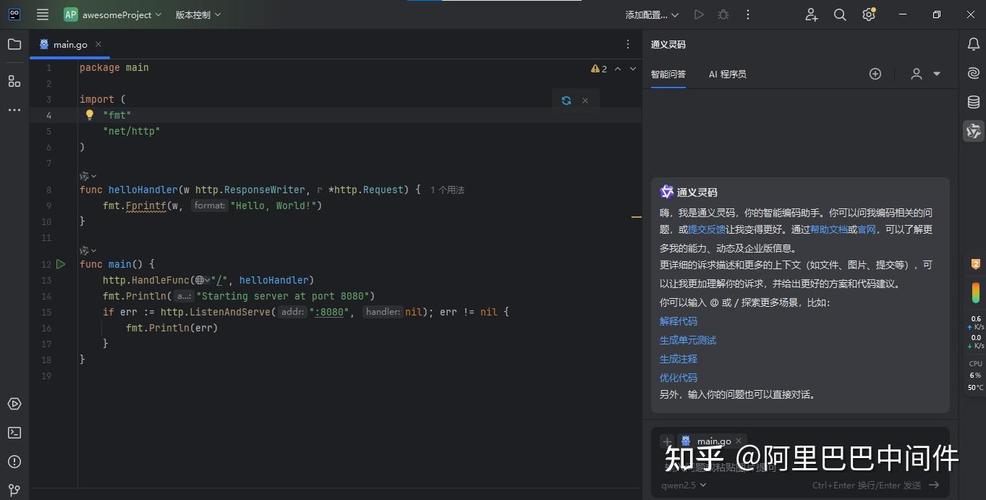Close the main.go editor tab
Screen dimensions: 986x500
[x=98, y=44]
